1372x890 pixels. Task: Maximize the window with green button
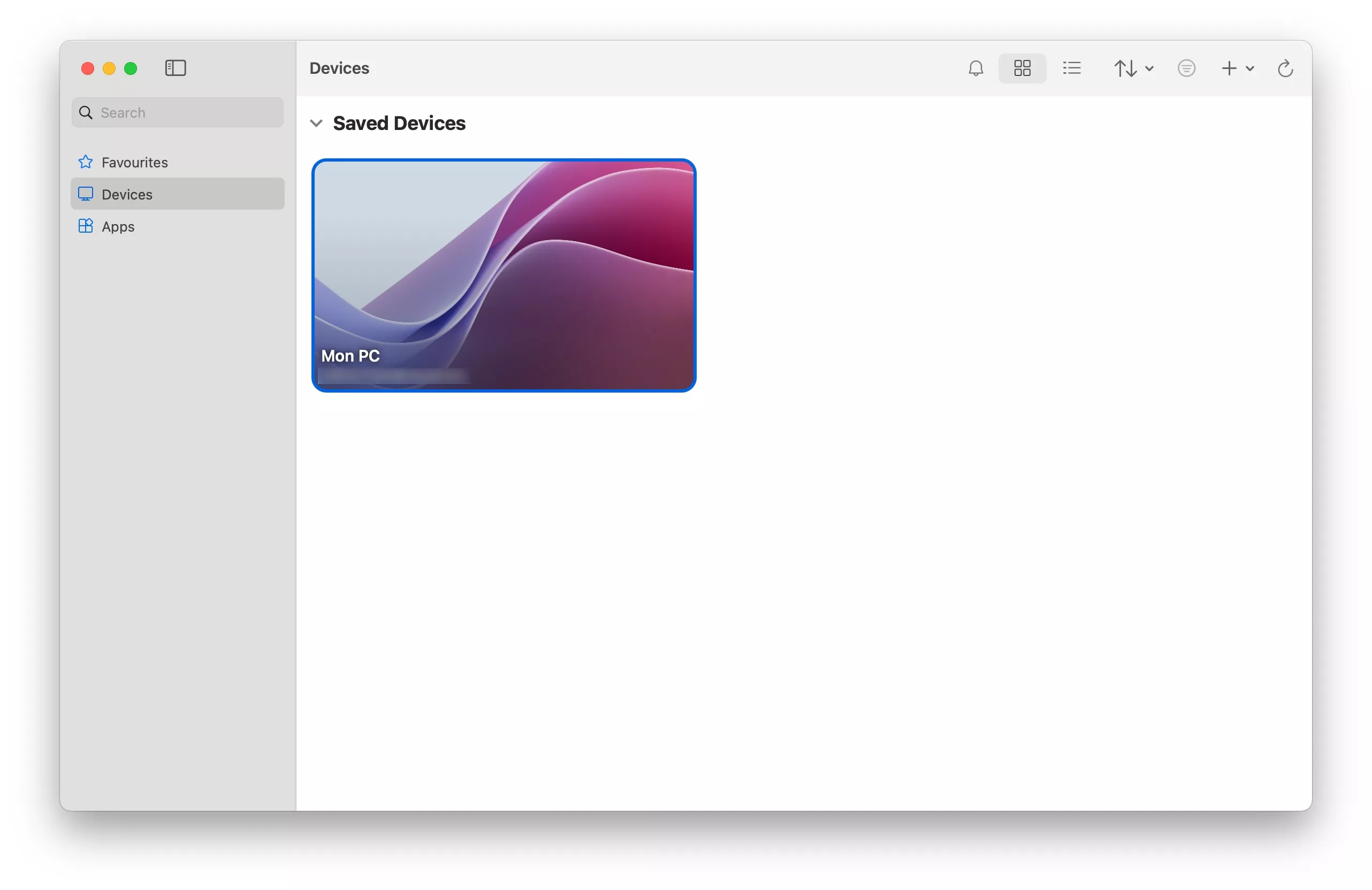pos(131,68)
